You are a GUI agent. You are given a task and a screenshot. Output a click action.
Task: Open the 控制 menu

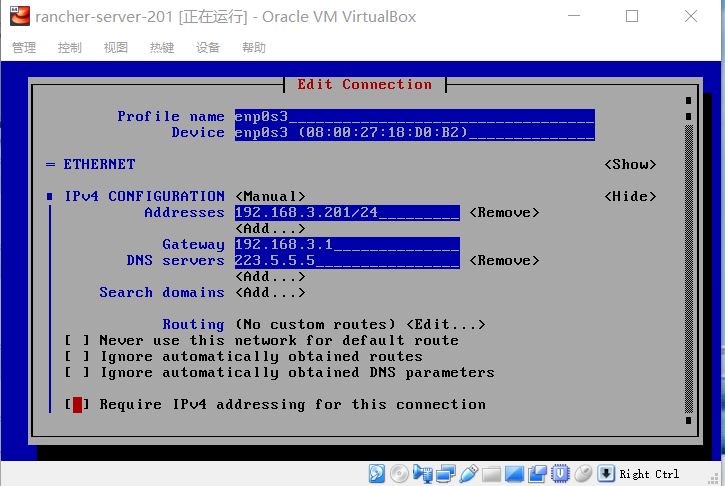point(70,48)
